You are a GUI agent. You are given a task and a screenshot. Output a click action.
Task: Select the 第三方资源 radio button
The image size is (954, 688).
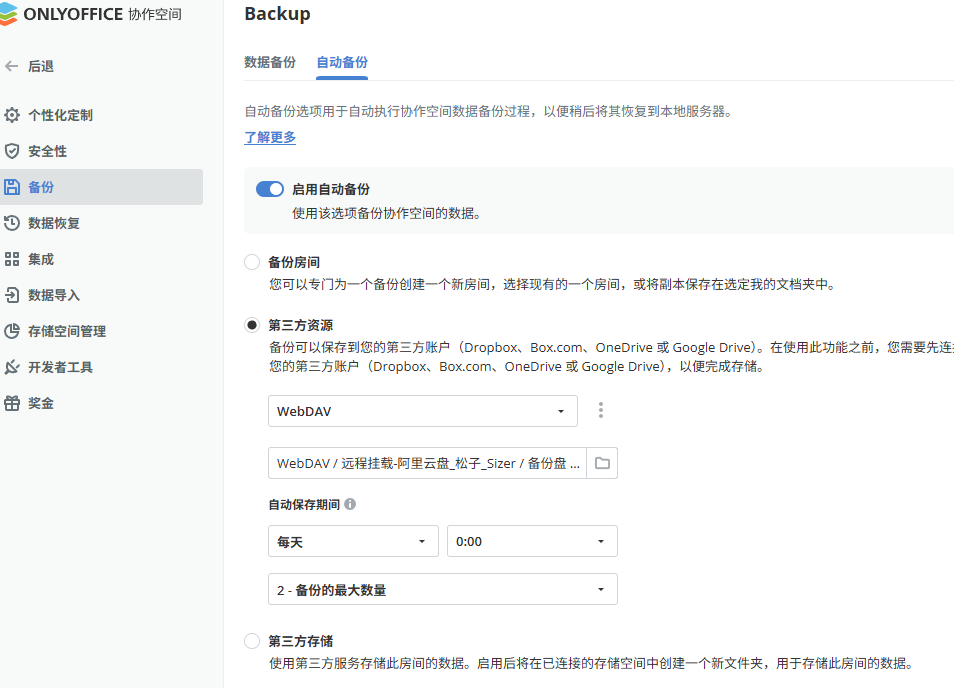(252, 325)
